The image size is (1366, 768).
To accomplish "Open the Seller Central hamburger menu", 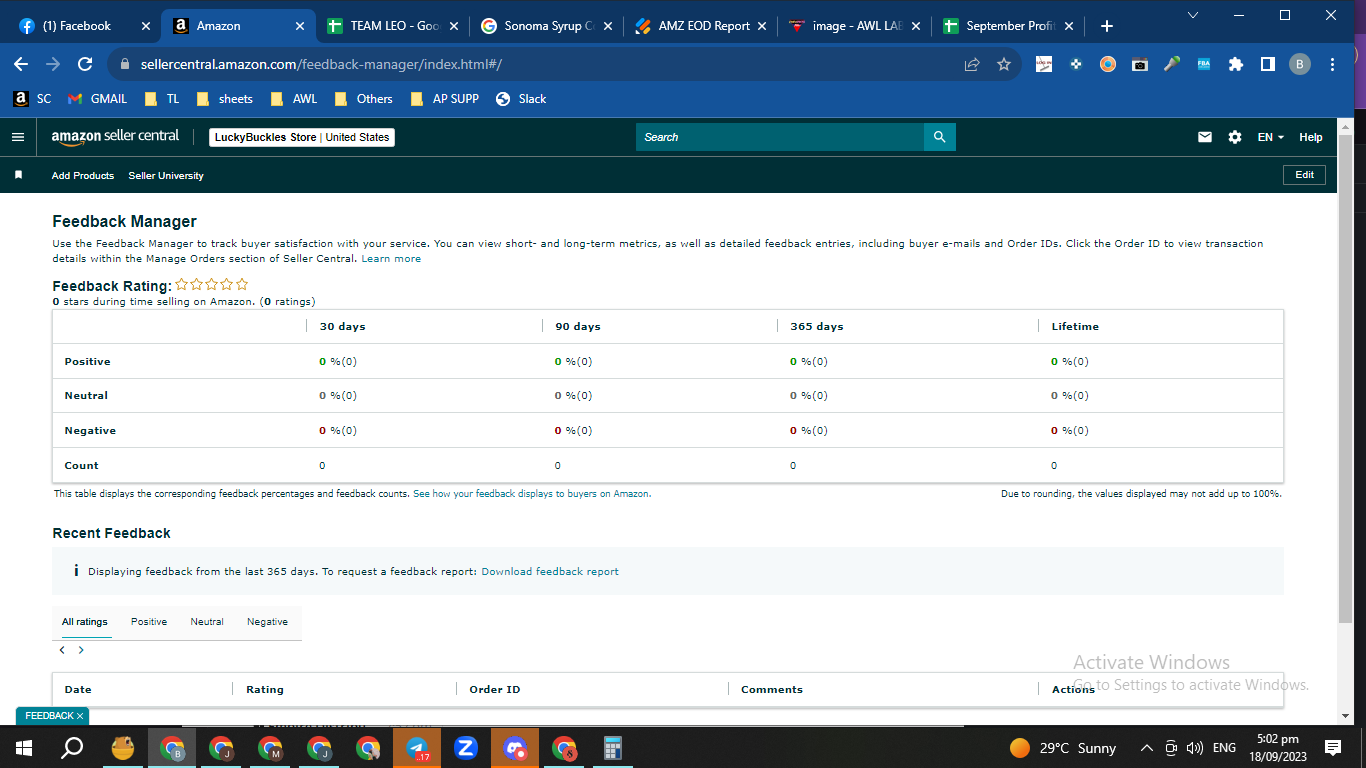I will pos(17,137).
